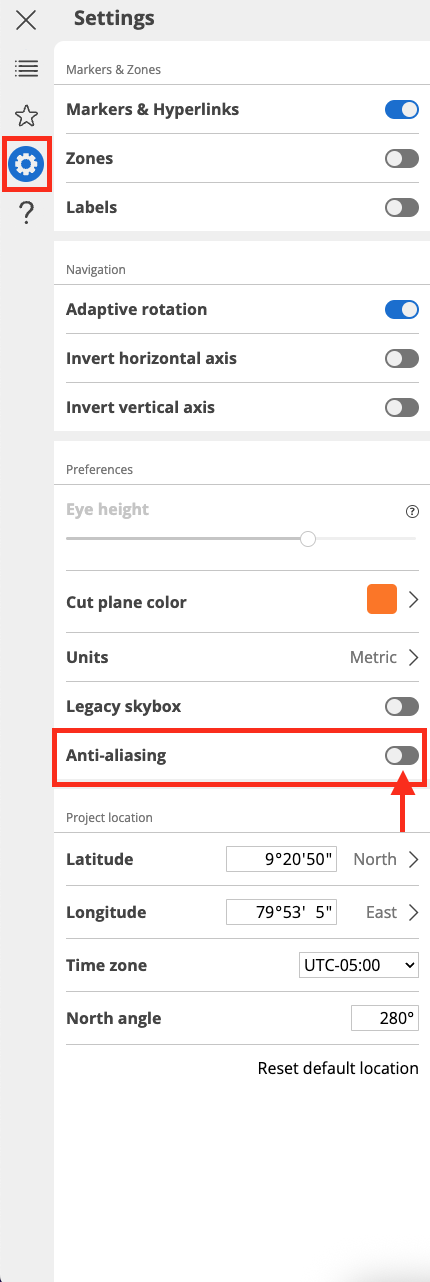Image resolution: width=430 pixels, height=1282 pixels.
Task: Click the North angle input field
Action: (x=384, y=1019)
